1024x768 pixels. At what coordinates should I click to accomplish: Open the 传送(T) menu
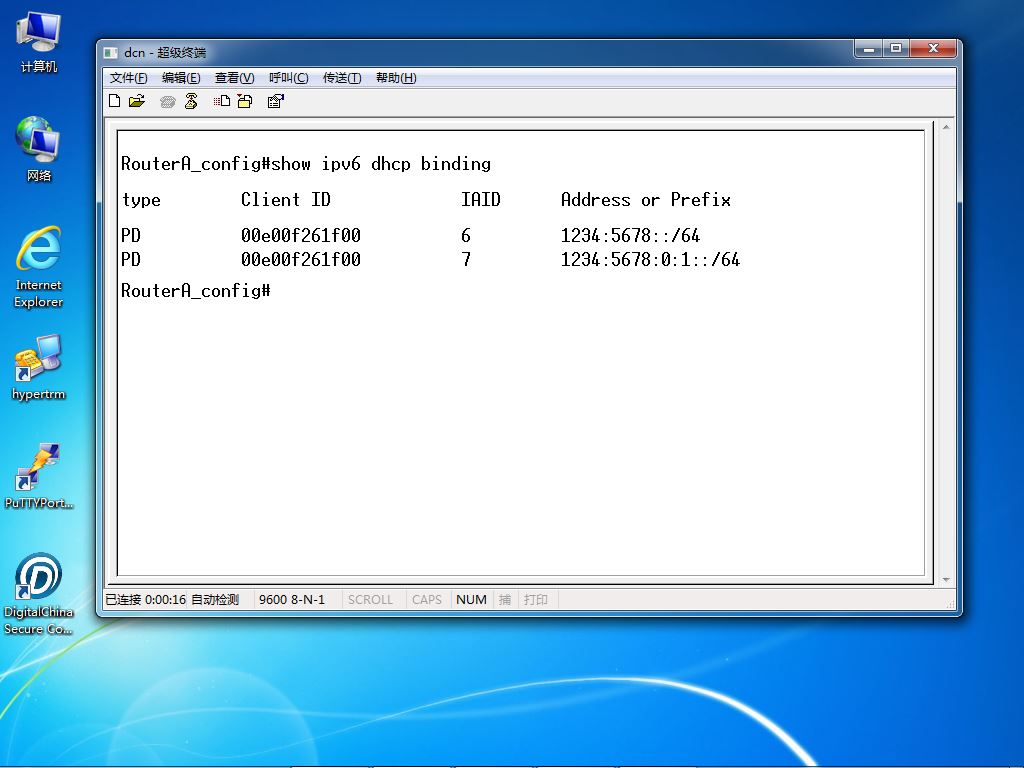point(342,78)
